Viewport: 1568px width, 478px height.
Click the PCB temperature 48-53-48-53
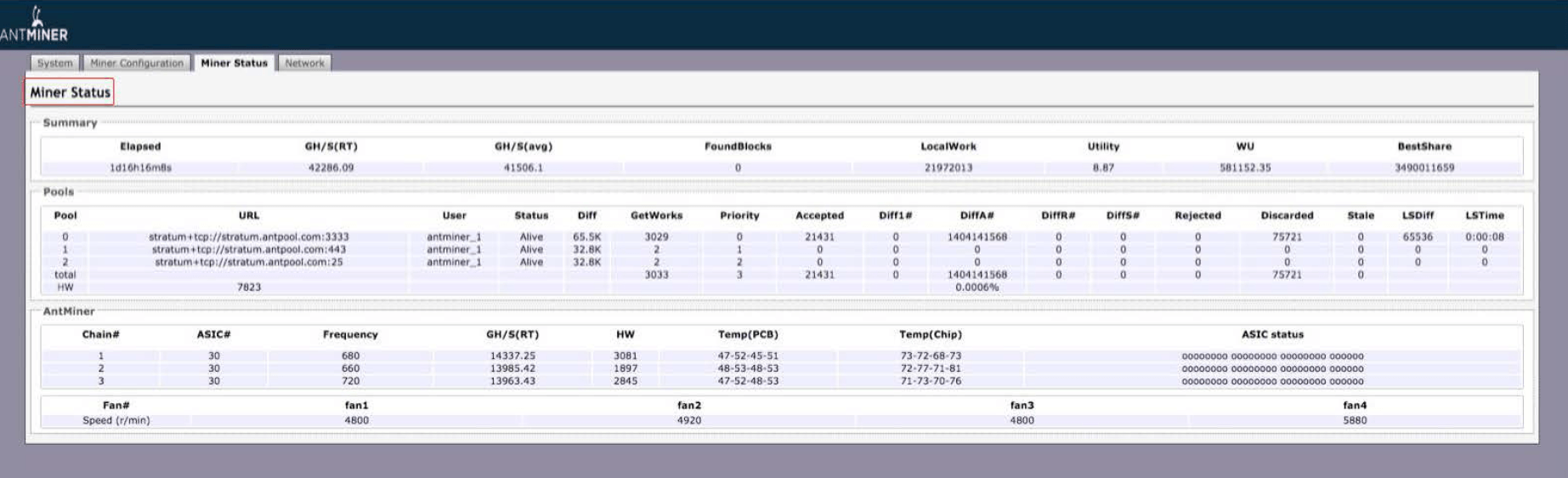pyautogui.click(x=748, y=368)
